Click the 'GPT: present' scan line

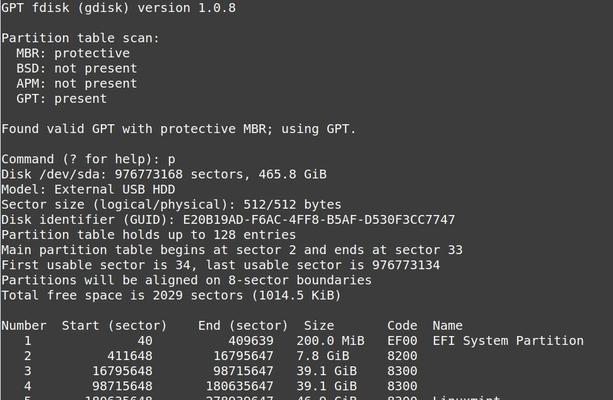(x=61, y=99)
